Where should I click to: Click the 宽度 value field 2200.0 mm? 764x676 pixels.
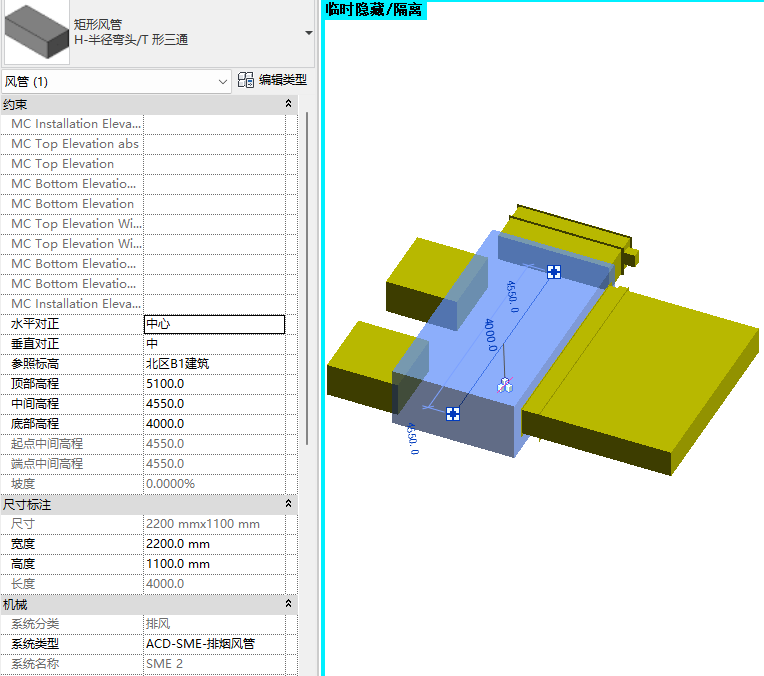tap(214, 544)
